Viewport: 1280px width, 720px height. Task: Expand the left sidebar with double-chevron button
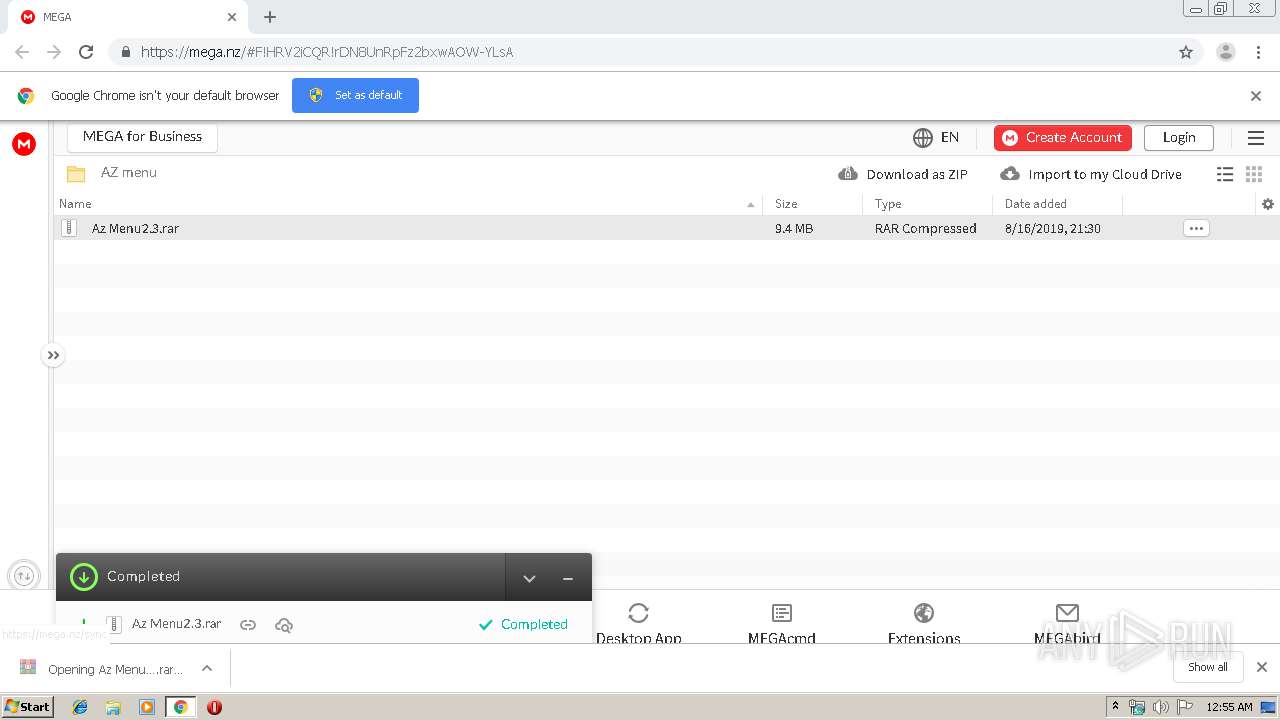pos(53,355)
